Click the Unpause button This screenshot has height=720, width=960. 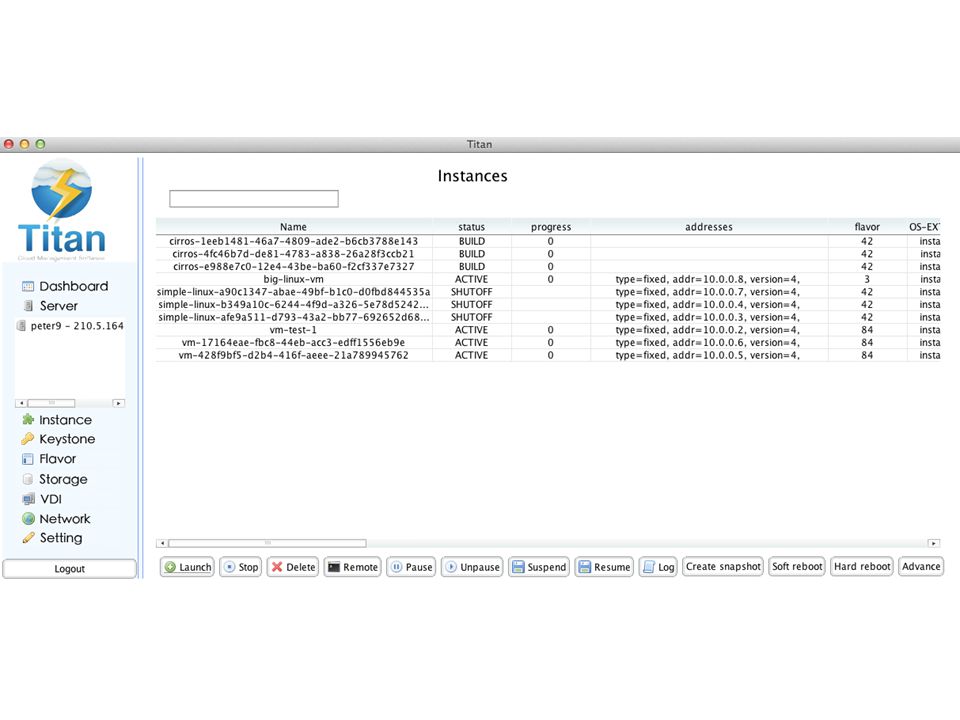[x=471, y=567]
